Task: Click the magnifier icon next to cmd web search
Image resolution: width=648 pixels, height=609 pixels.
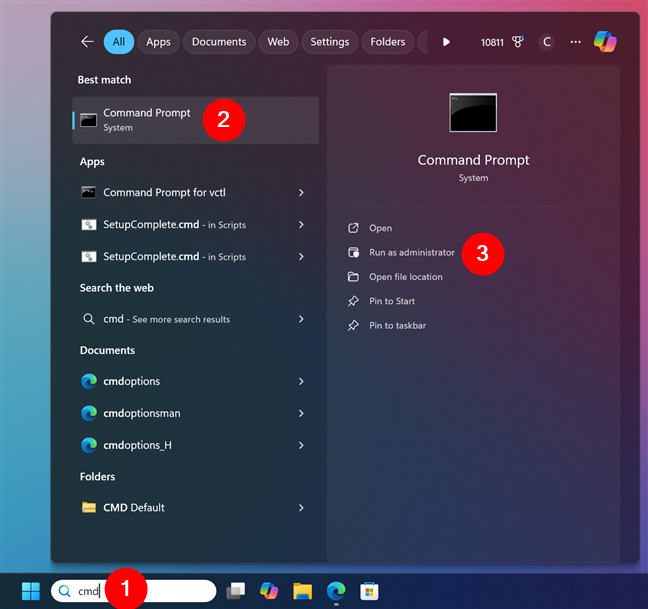Action: point(88,319)
